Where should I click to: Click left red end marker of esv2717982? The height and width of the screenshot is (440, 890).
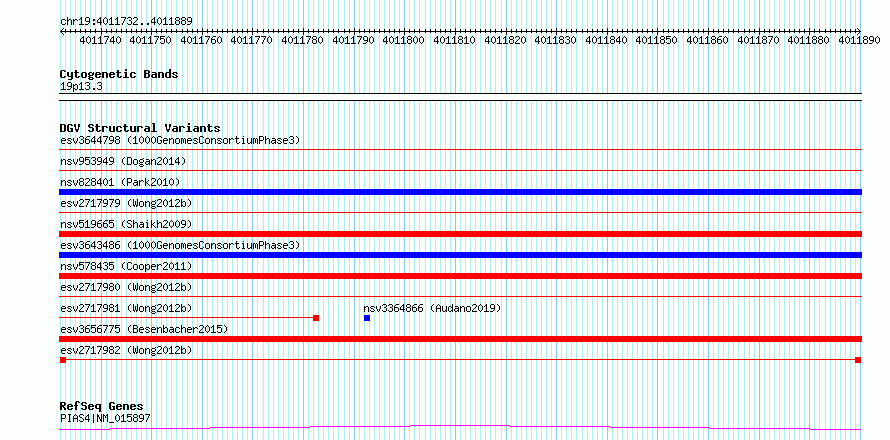(x=63, y=360)
